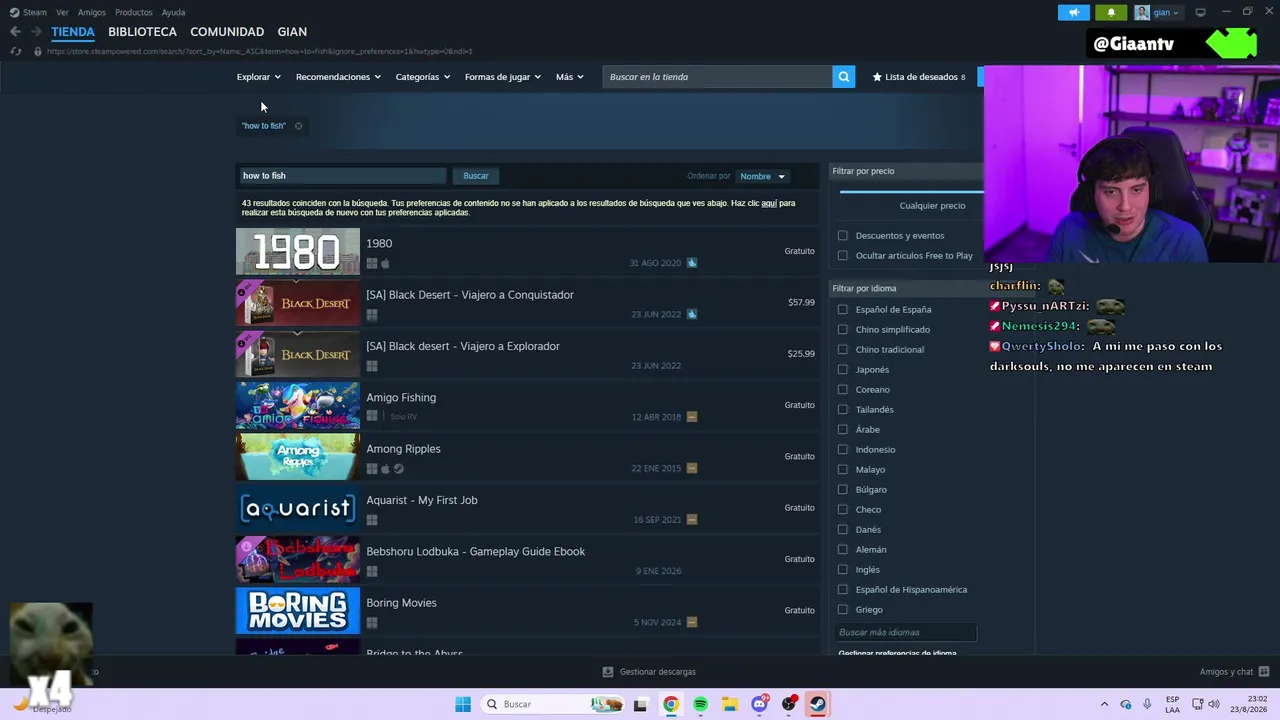Open the Amigo Fishing result title

click(401, 397)
